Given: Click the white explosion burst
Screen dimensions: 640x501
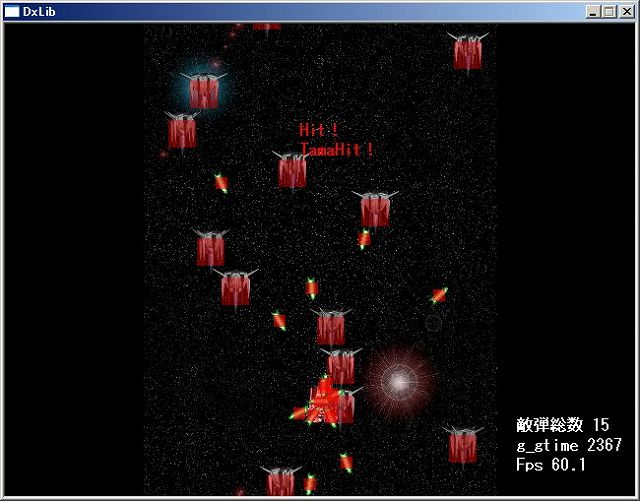Looking at the screenshot, I should (x=399, y=383).
